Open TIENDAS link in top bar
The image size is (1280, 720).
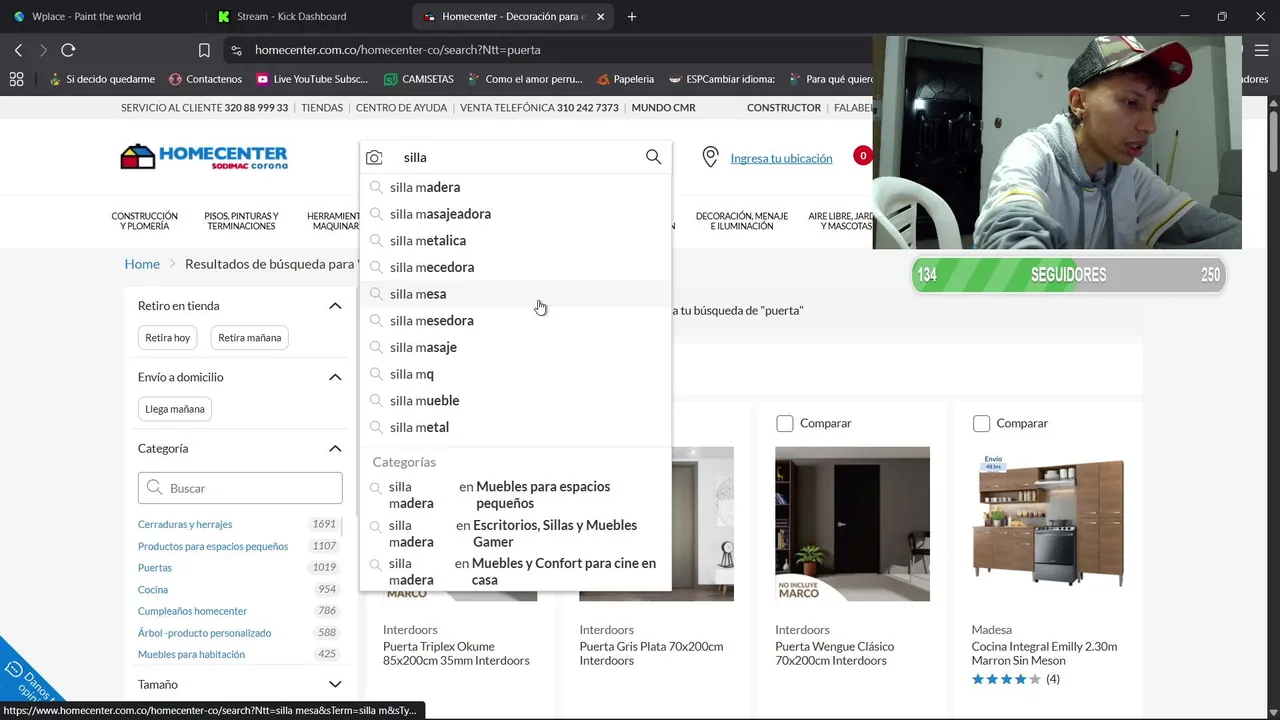click(x=322, y=108)
